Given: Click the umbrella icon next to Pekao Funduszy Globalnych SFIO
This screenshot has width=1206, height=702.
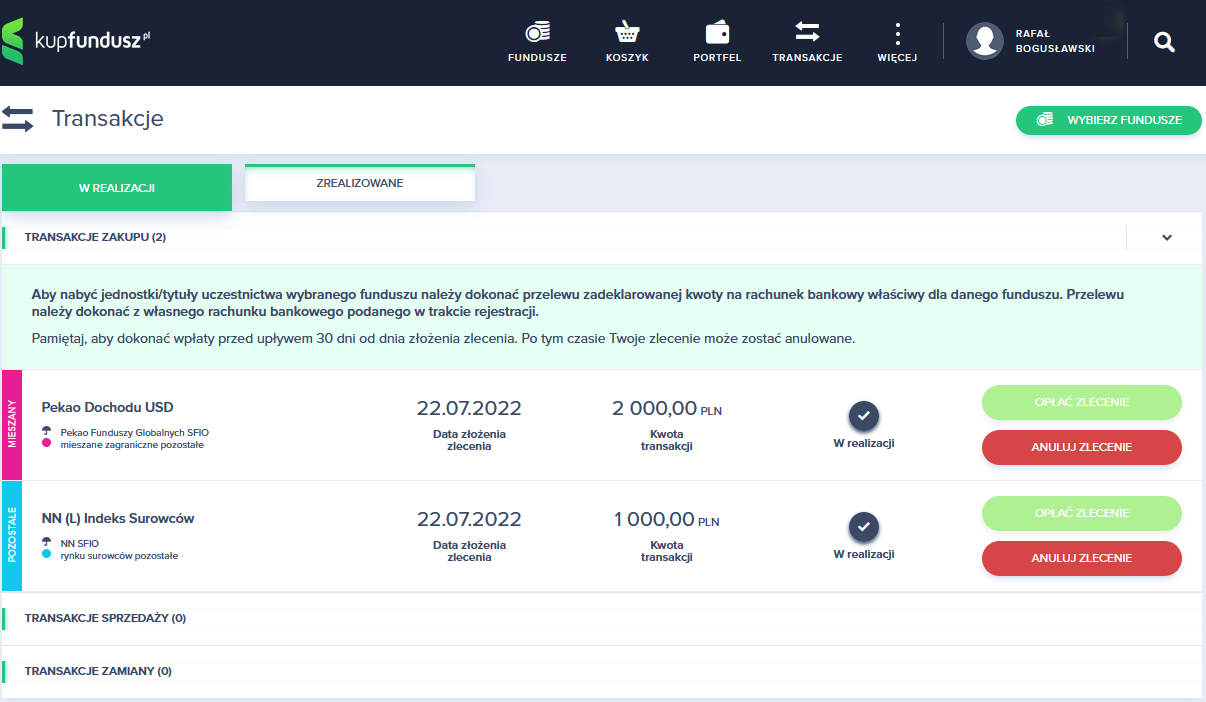Looking at the screenshot, I should 47,432.
